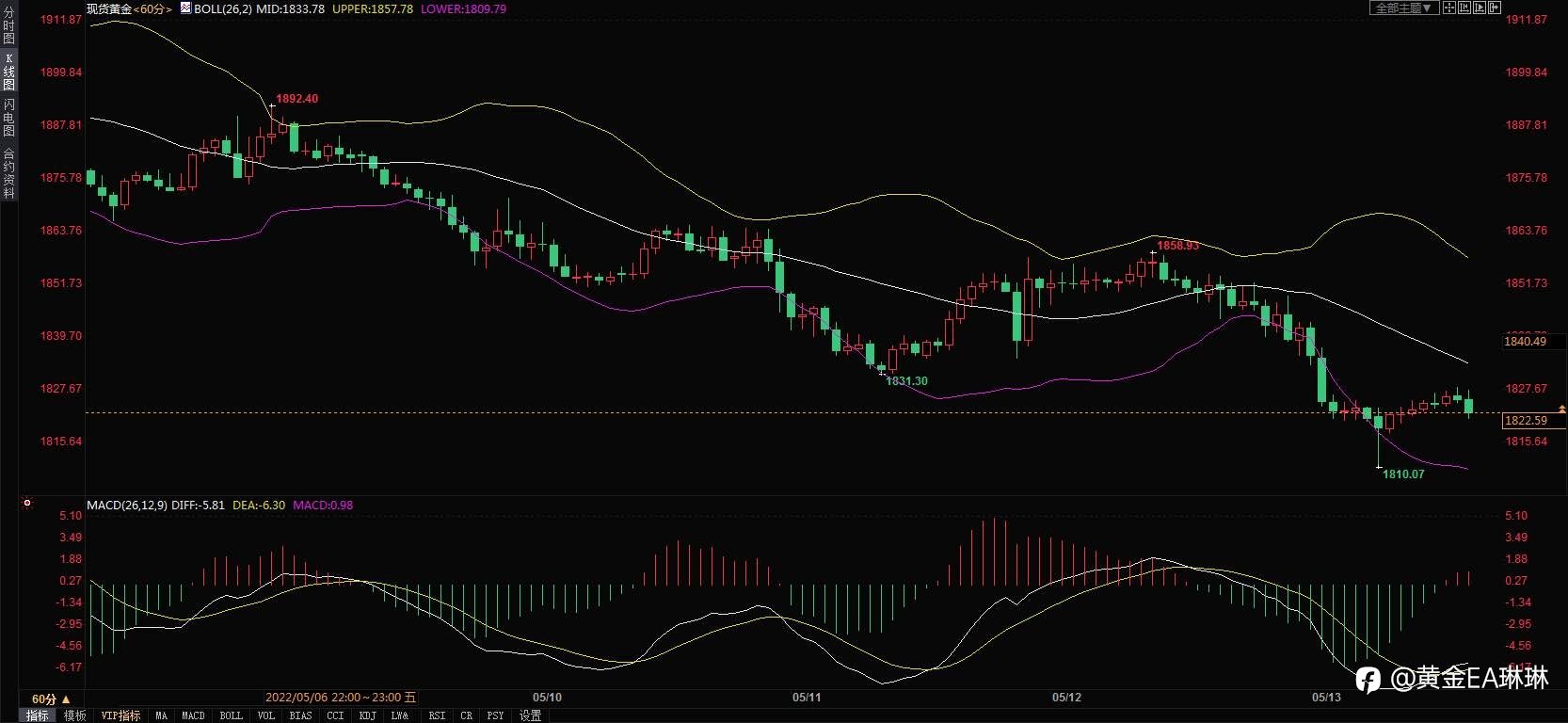Click the 05/12 date marker

pyautogui.click(x=1066, y=698)
